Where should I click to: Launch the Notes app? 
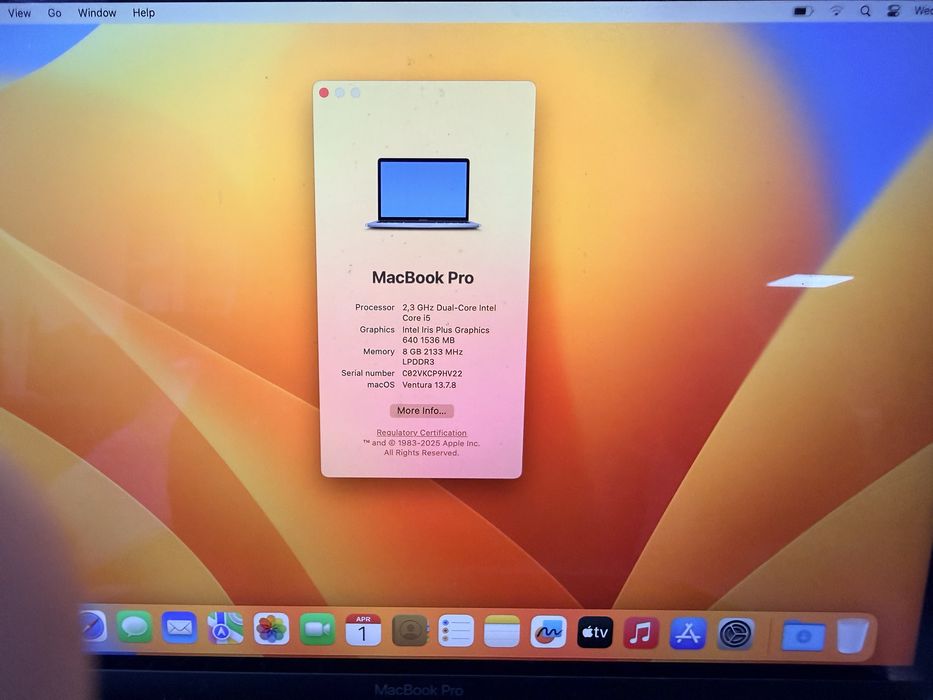pos(502,632)
